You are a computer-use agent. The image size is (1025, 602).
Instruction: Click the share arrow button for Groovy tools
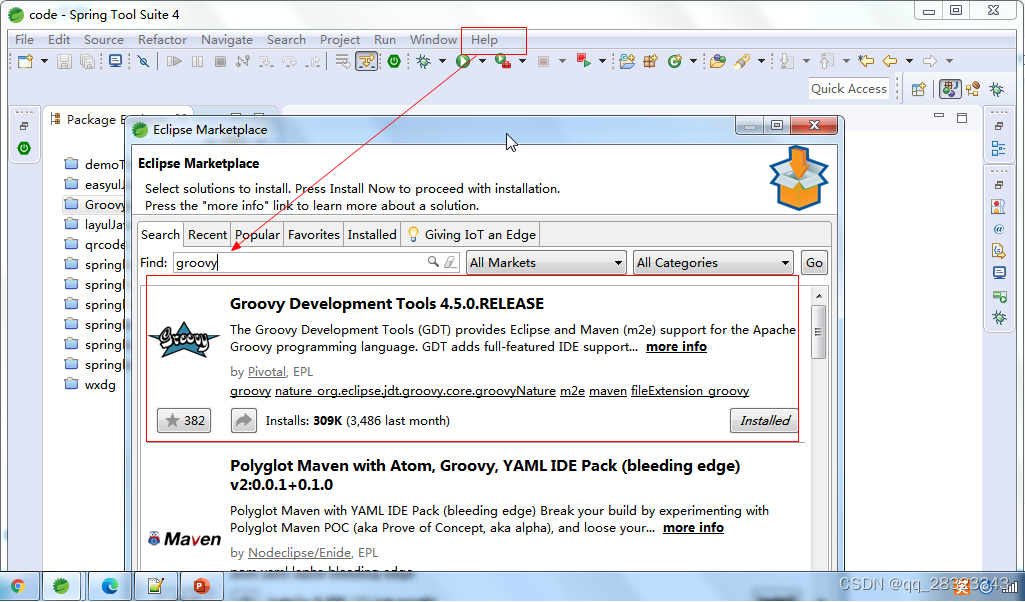click(243, 421)
